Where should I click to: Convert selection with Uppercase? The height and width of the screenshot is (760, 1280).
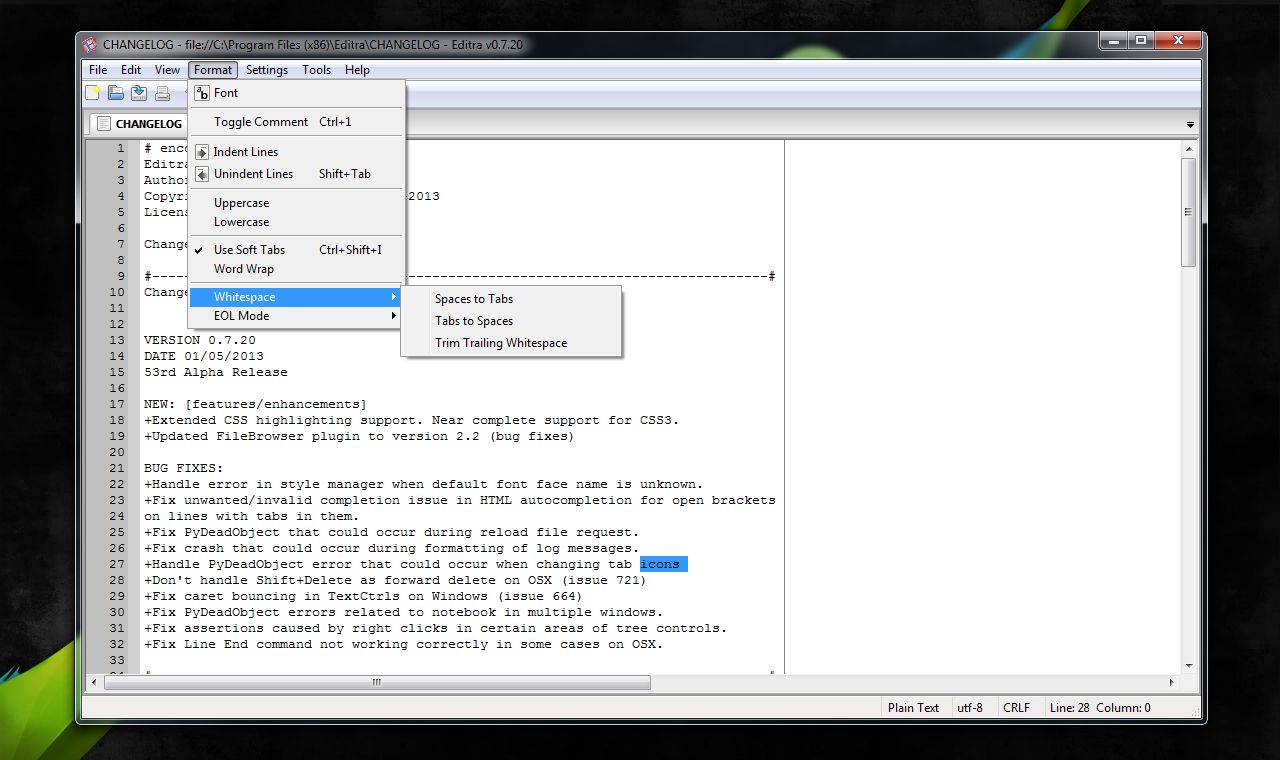(x=297, y=203)
